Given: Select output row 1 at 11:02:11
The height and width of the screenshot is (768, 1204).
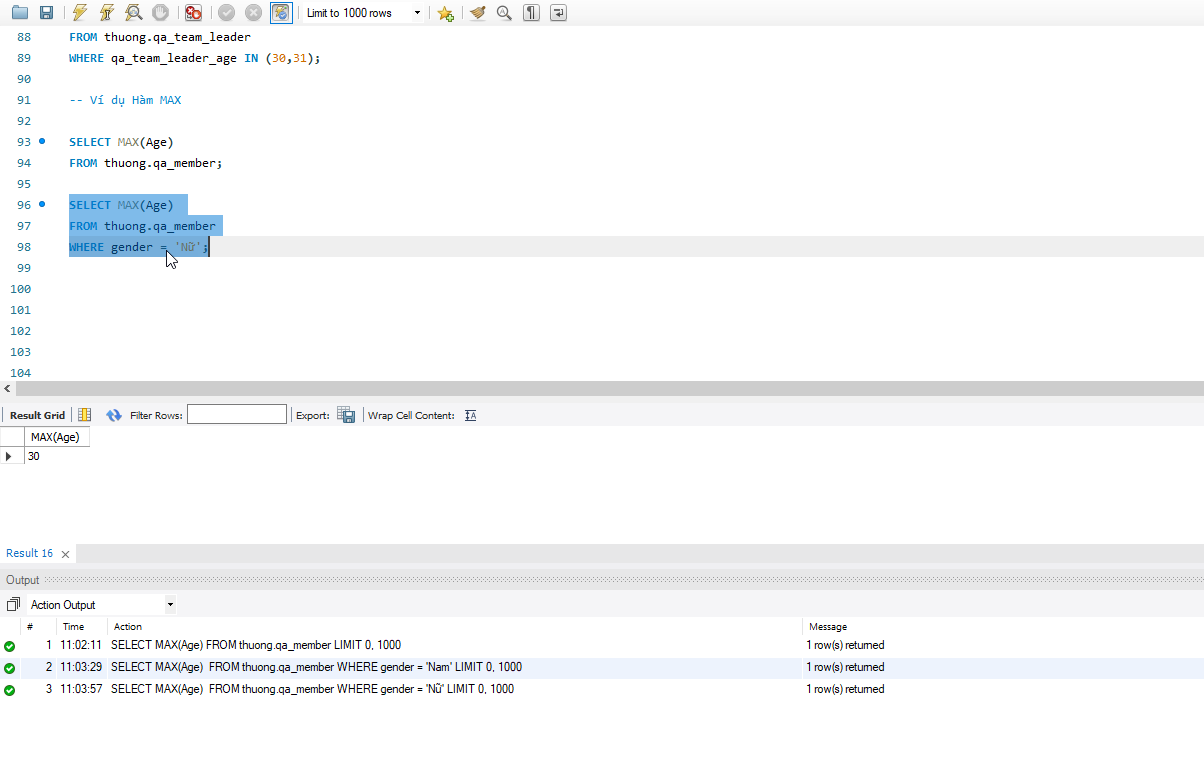Looking at the screenshot, I should 602,645.
